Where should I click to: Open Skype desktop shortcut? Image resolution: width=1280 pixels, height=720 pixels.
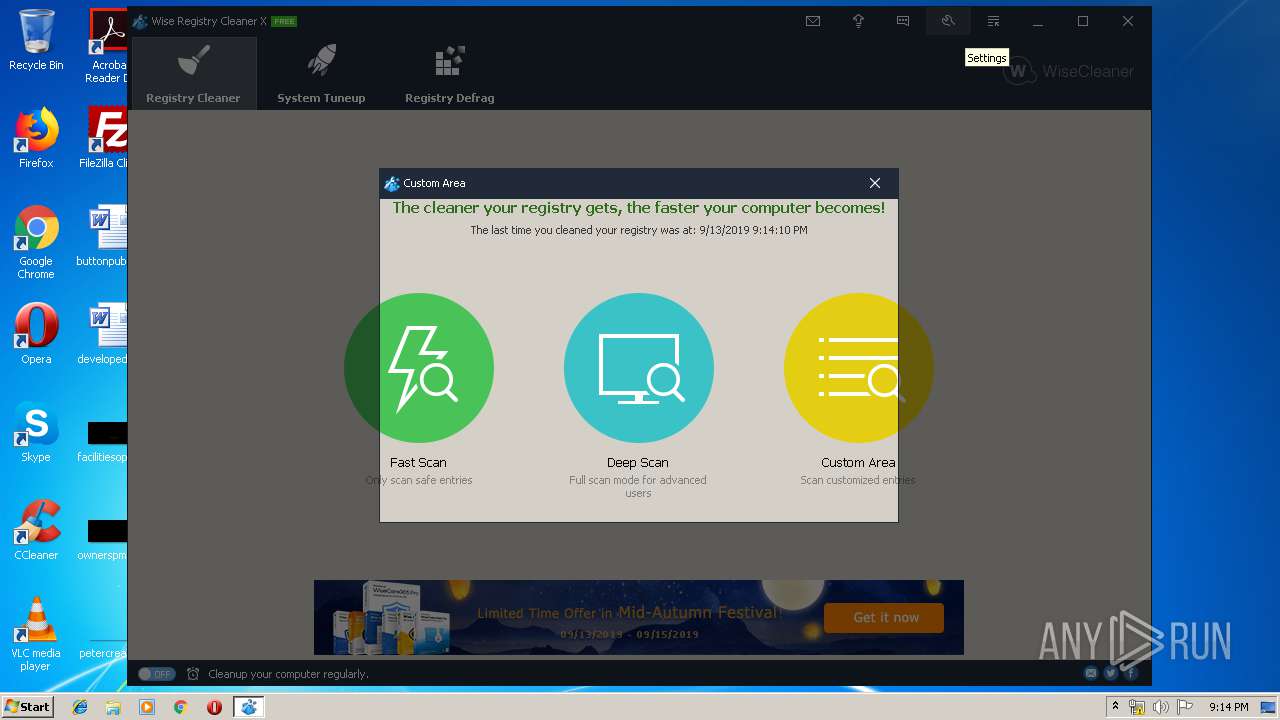click(x=36, y=432)
